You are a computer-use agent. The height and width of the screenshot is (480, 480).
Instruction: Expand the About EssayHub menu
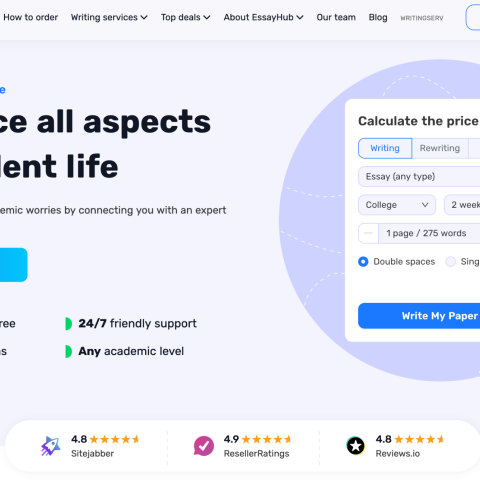coord(263,17)
